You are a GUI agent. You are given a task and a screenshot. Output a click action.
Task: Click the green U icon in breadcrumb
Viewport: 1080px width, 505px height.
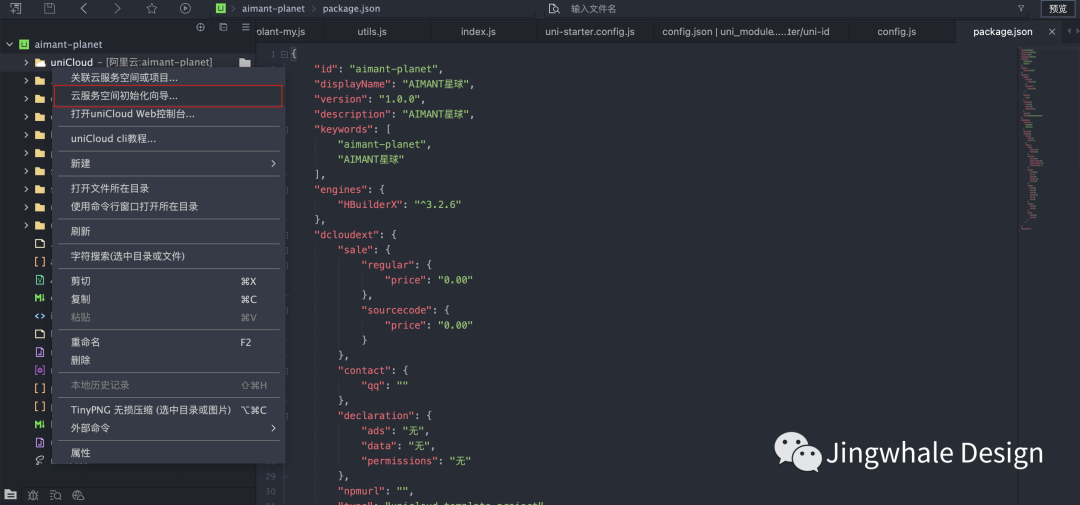pyautogui.click(x=220, y=8)
